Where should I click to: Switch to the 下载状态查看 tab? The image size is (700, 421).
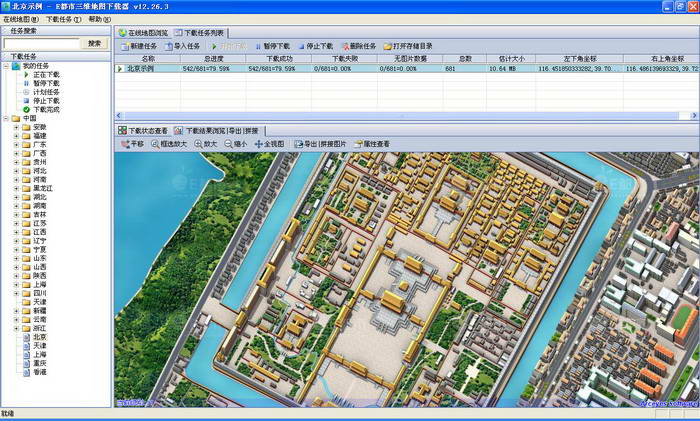click(143, 131)
